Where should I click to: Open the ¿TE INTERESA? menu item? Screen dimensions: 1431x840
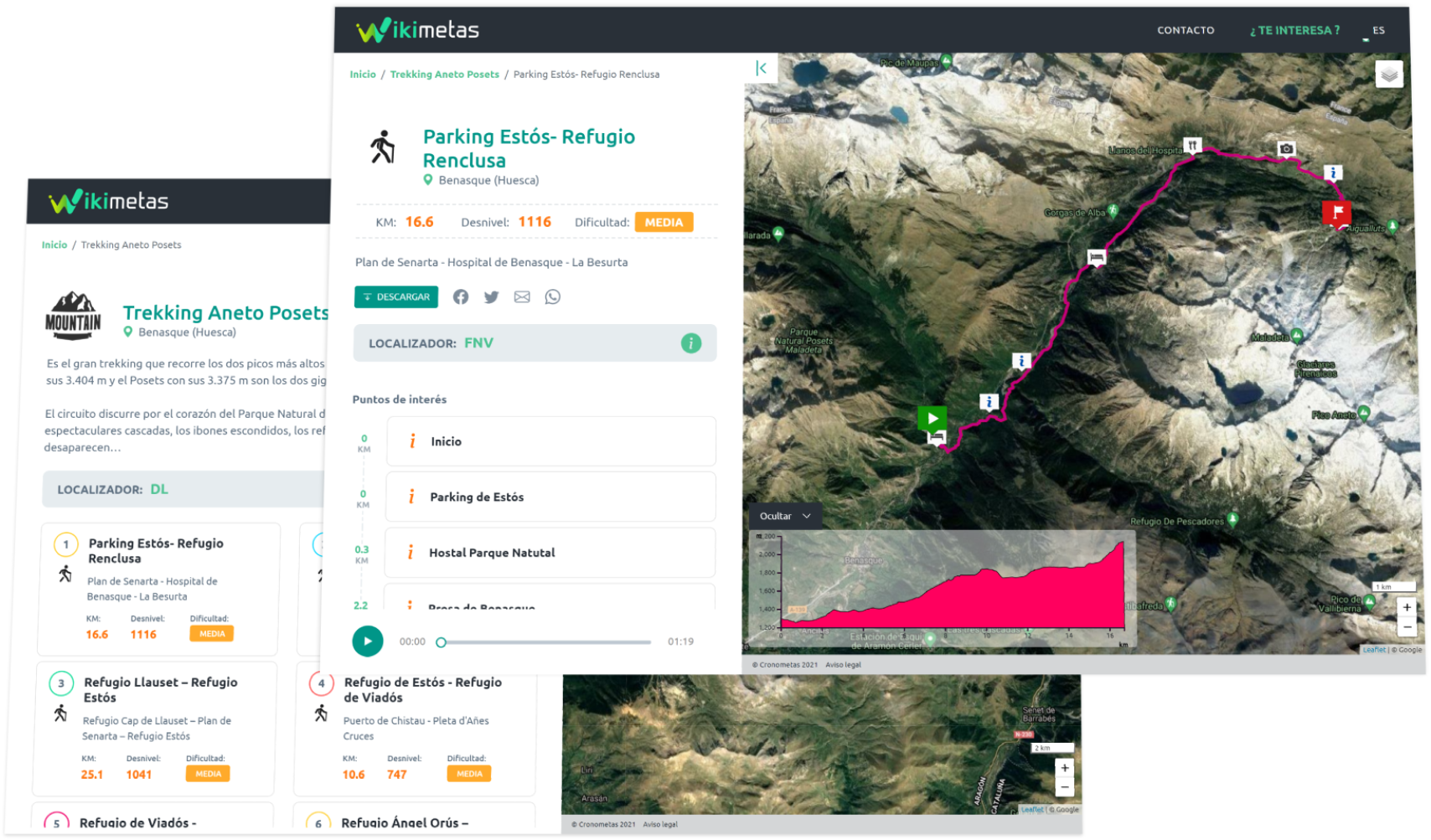tap(1294, 30)
